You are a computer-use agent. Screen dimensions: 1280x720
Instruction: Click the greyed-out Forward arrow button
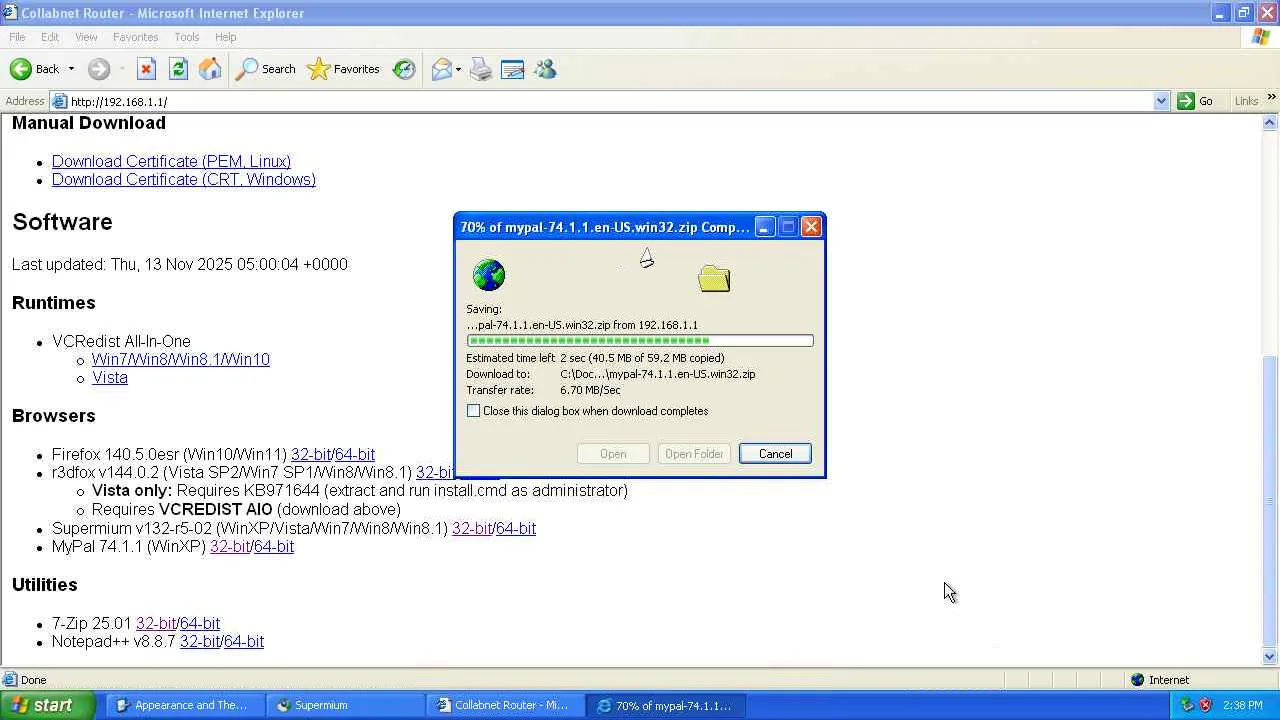98,69
